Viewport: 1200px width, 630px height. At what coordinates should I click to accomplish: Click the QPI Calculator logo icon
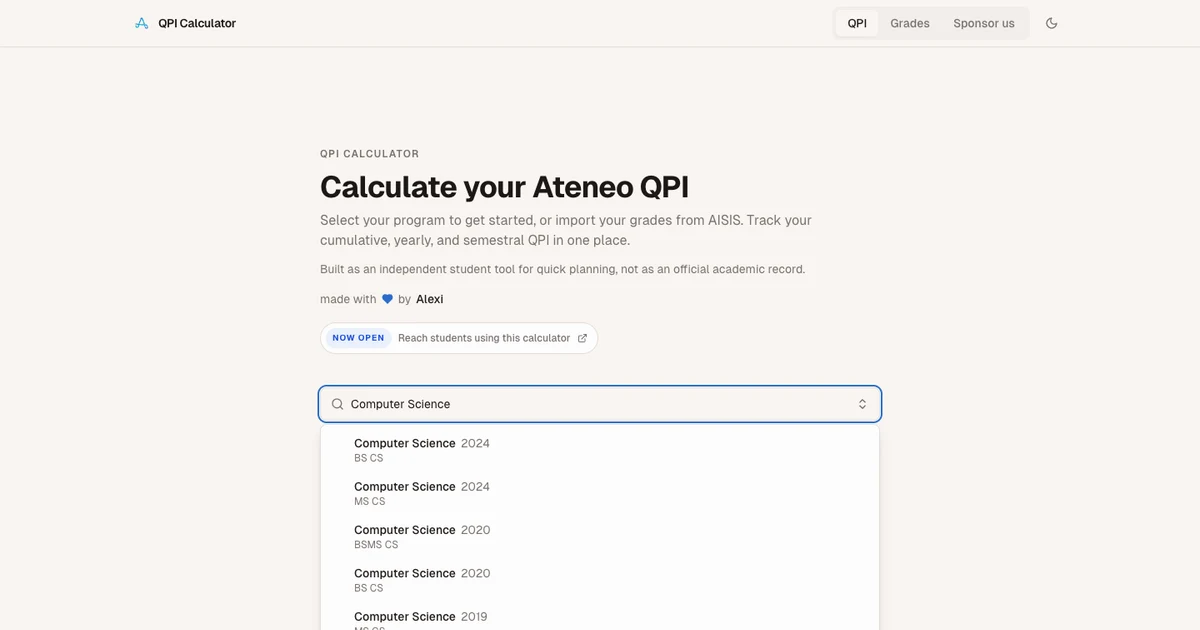point(141,23)
